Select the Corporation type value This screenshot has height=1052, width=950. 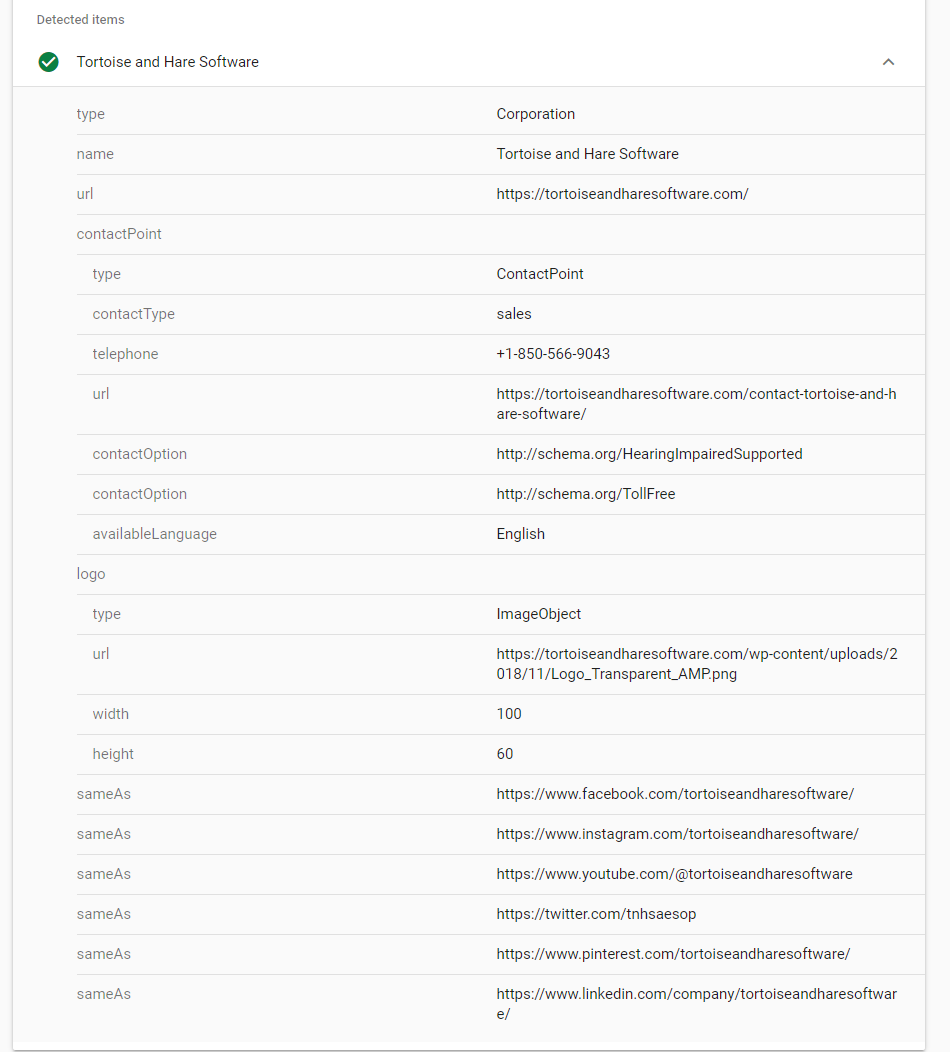536,114
